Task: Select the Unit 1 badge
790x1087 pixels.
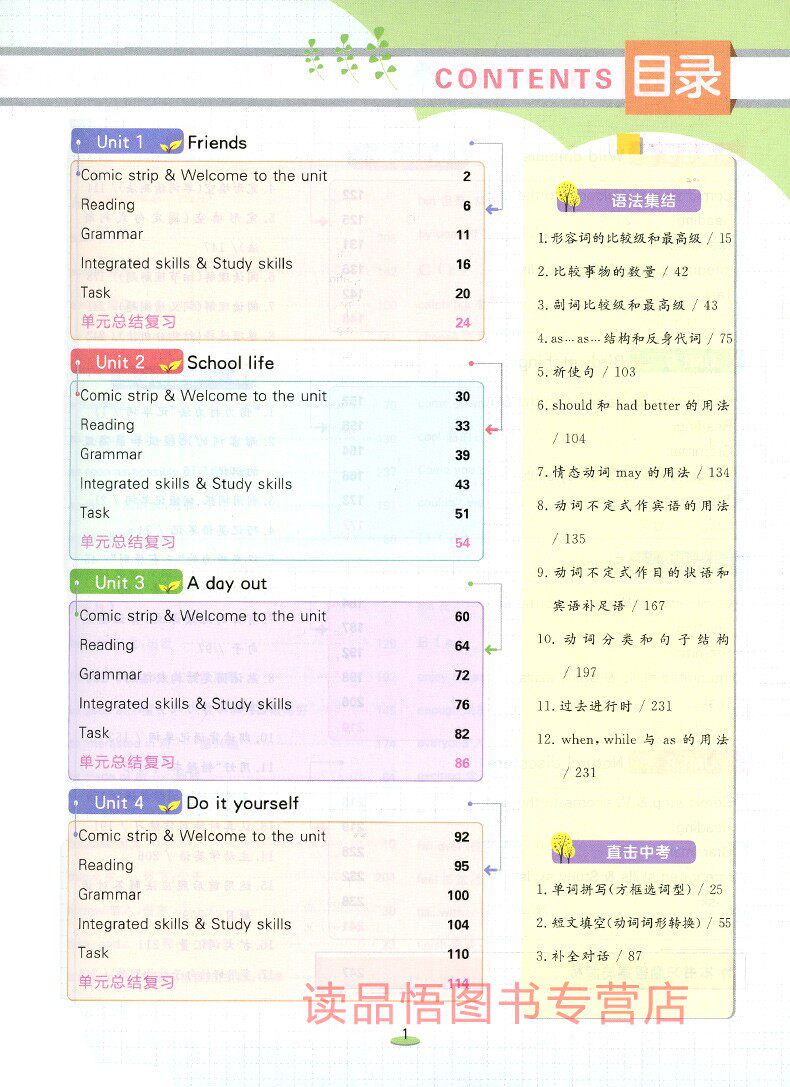Action: pyautogui.click(x=127, y=142)
